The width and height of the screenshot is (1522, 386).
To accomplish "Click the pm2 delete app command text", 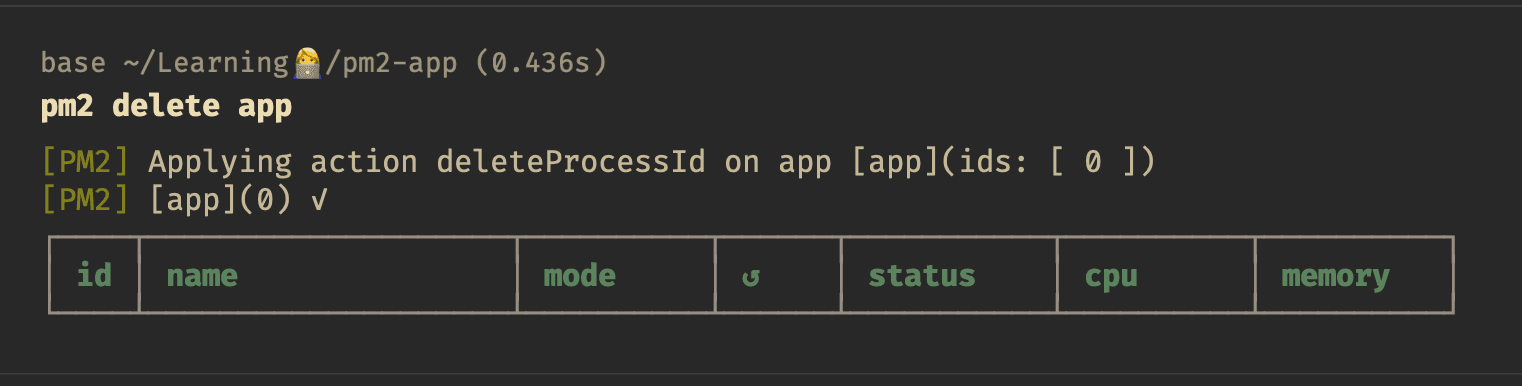I will [x=166, y=106].
